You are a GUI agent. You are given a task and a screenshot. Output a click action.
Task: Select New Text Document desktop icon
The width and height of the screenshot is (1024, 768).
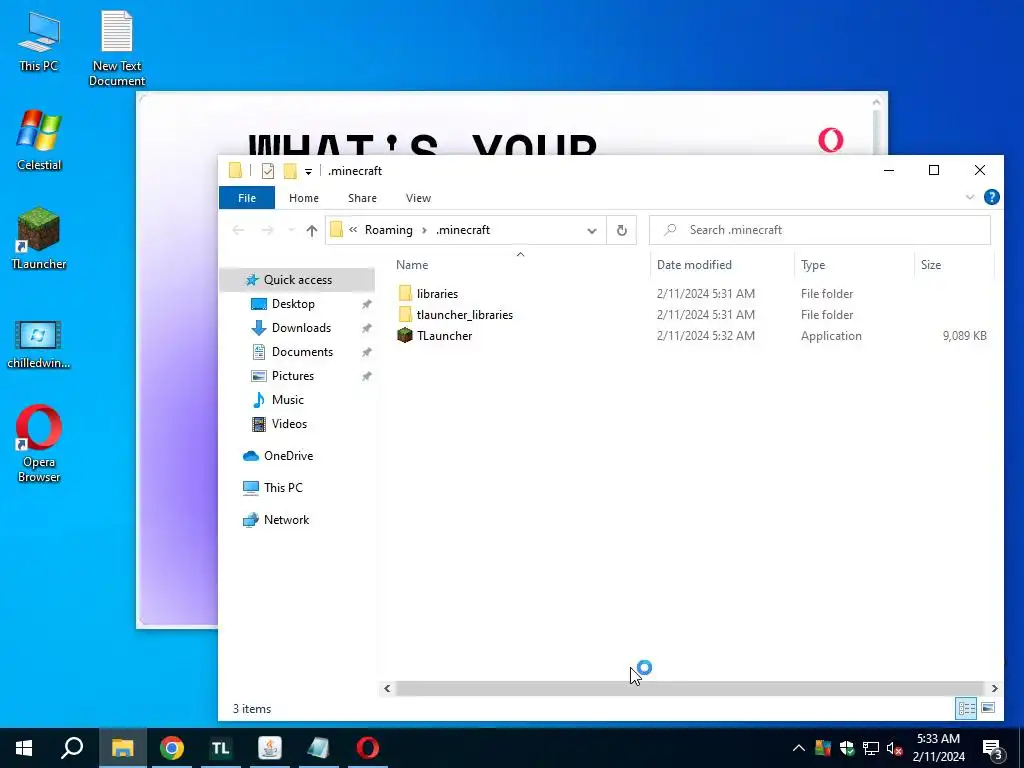117,48
